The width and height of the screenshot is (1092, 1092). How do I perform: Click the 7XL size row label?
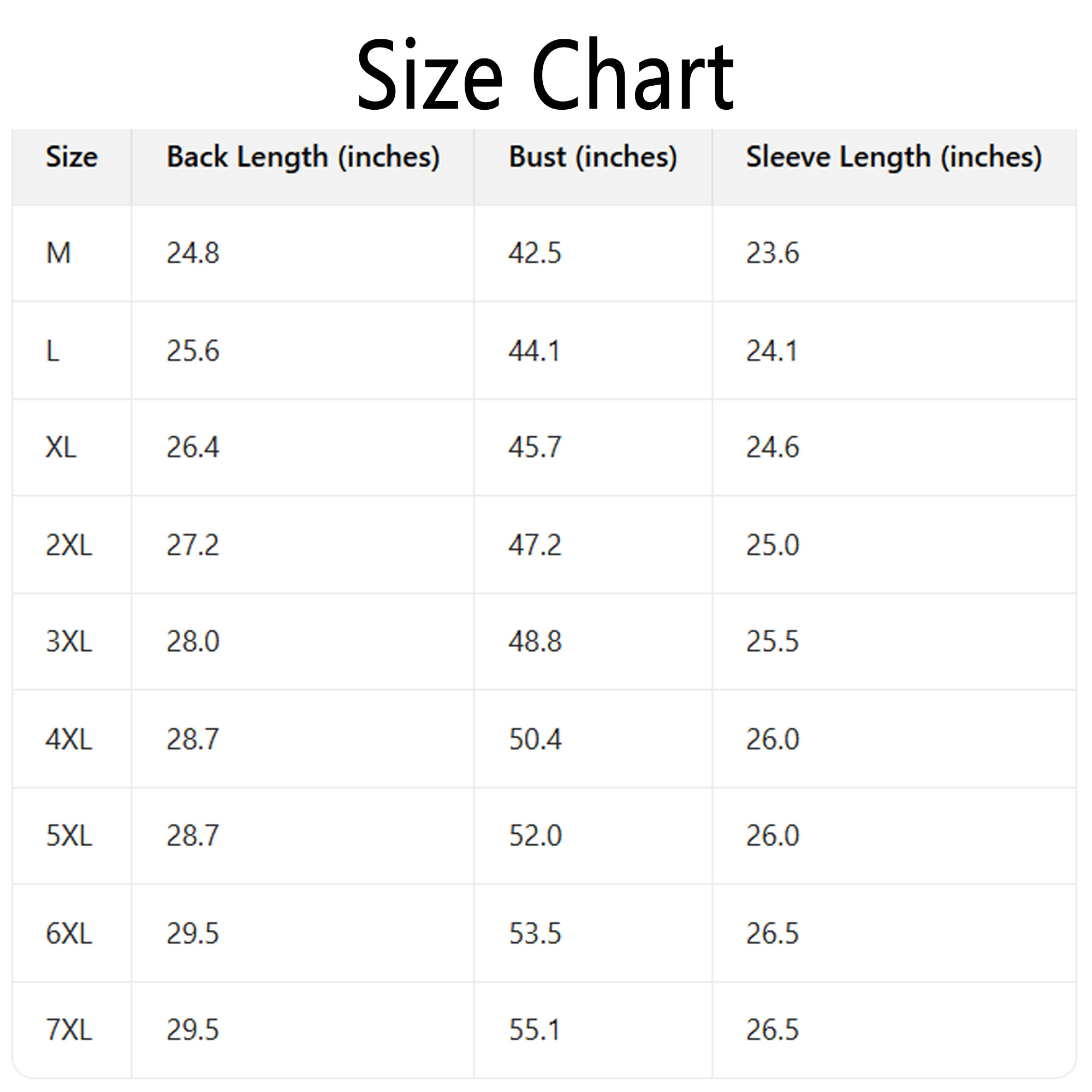68,1029
